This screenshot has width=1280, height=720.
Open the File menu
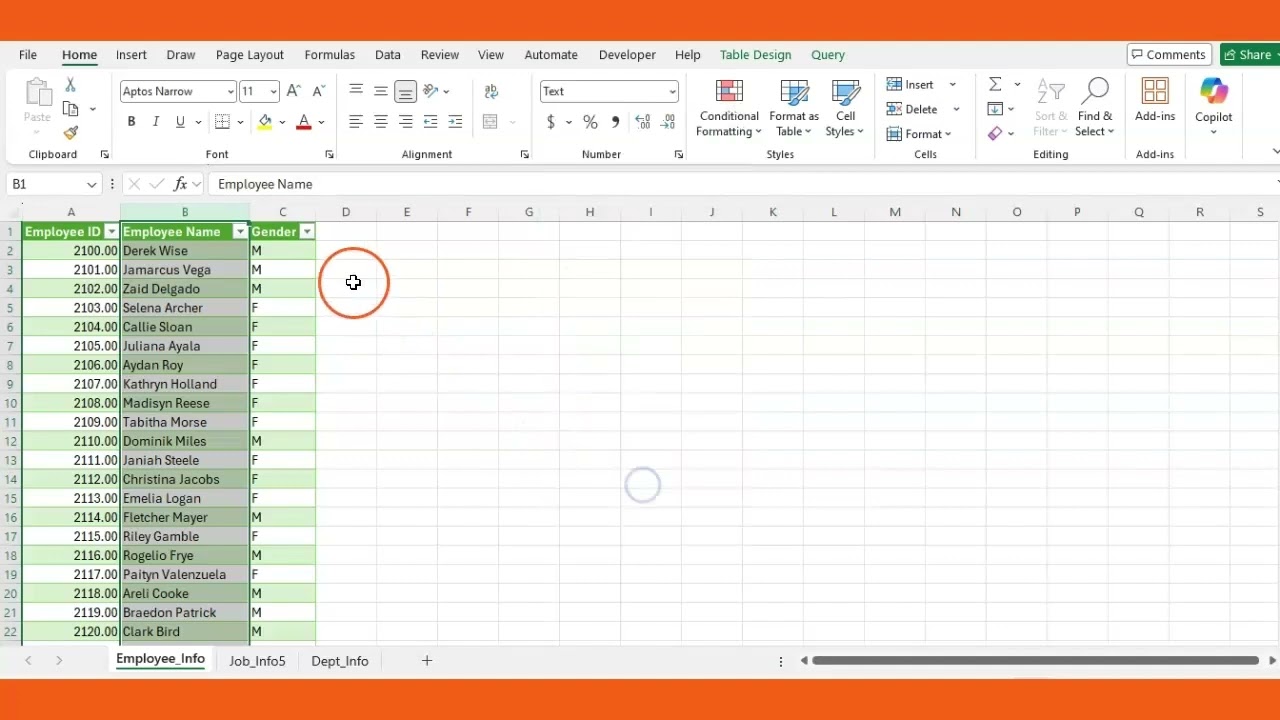[28, 55]
